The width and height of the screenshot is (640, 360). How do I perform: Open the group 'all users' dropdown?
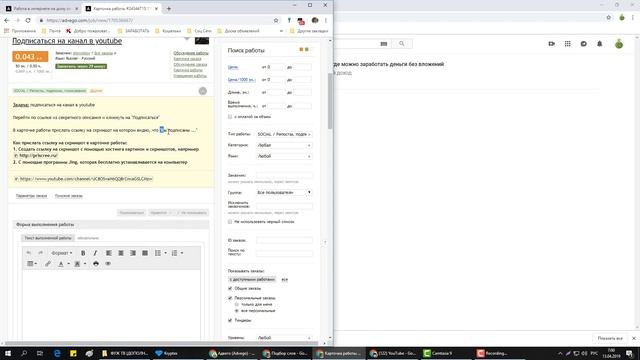tap(284, 192)
